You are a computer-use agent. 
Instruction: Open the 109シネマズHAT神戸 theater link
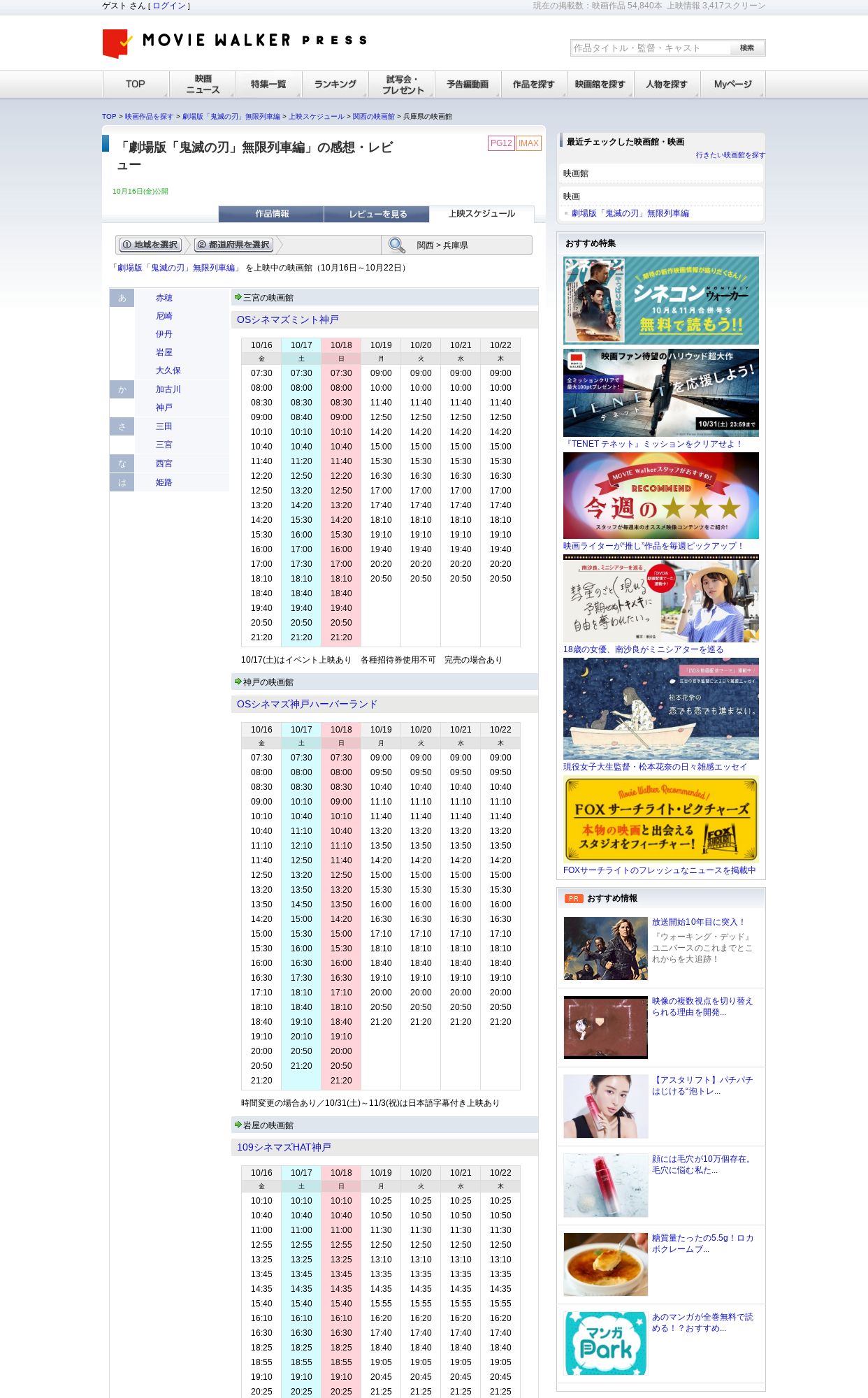point(284,1147)
